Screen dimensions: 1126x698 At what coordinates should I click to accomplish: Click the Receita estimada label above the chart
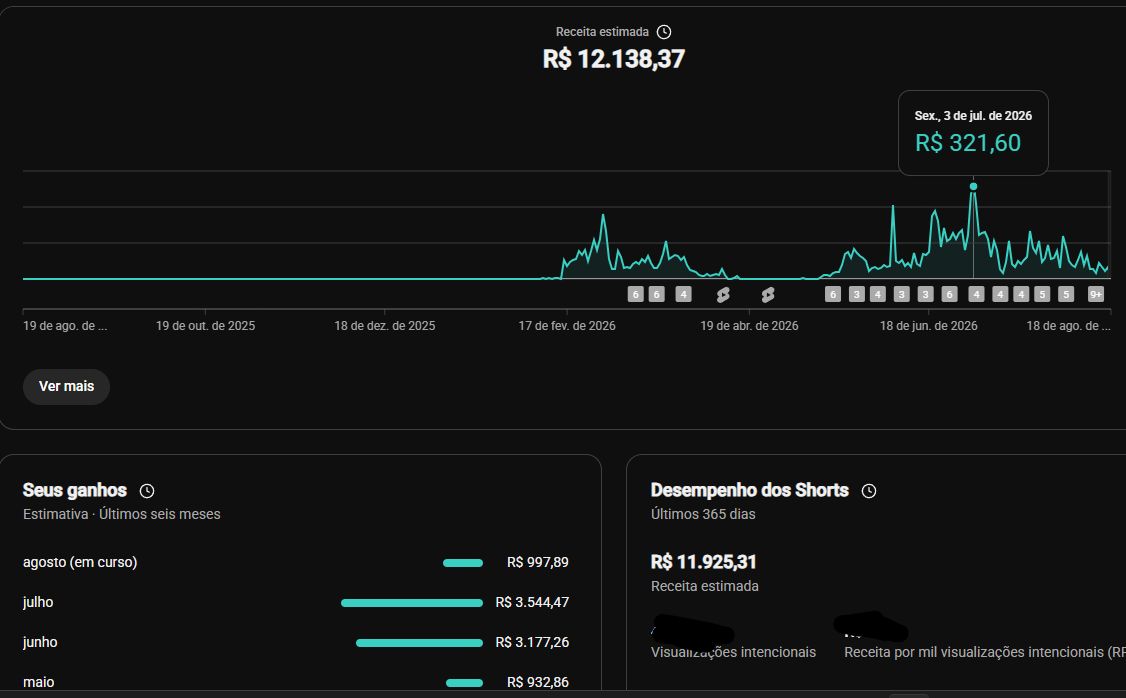pos(602,32)
